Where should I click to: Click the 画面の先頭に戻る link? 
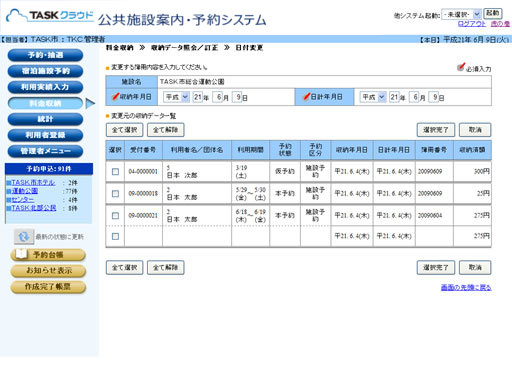(466, 287)
